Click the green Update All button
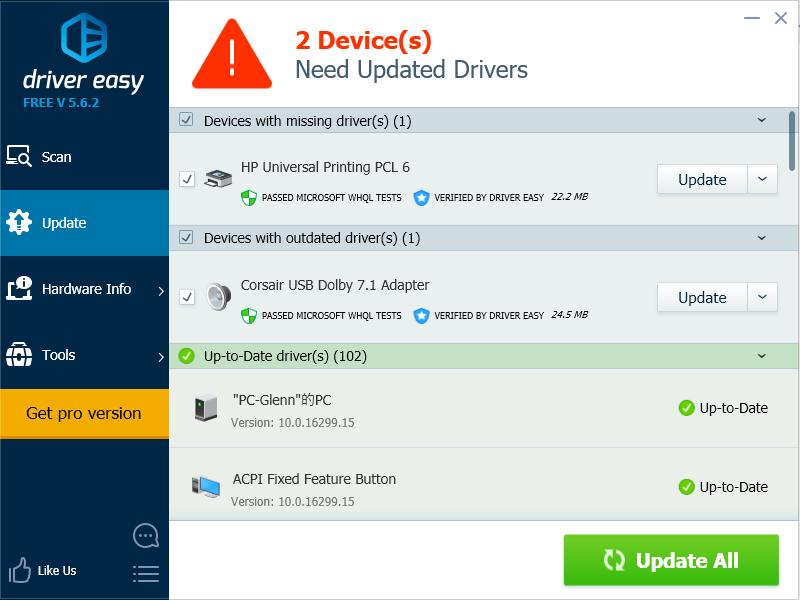Screen dimensions: 800x600 [671, 560]
